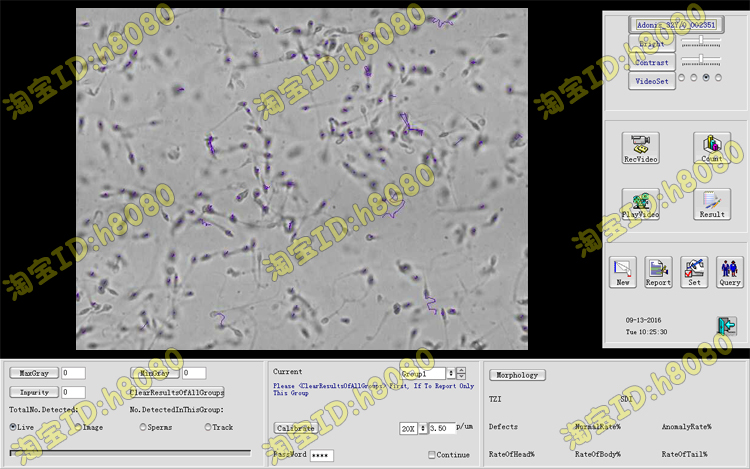750x469 pixels.
Task: Click the Contrast button
Action: (651, 62)
